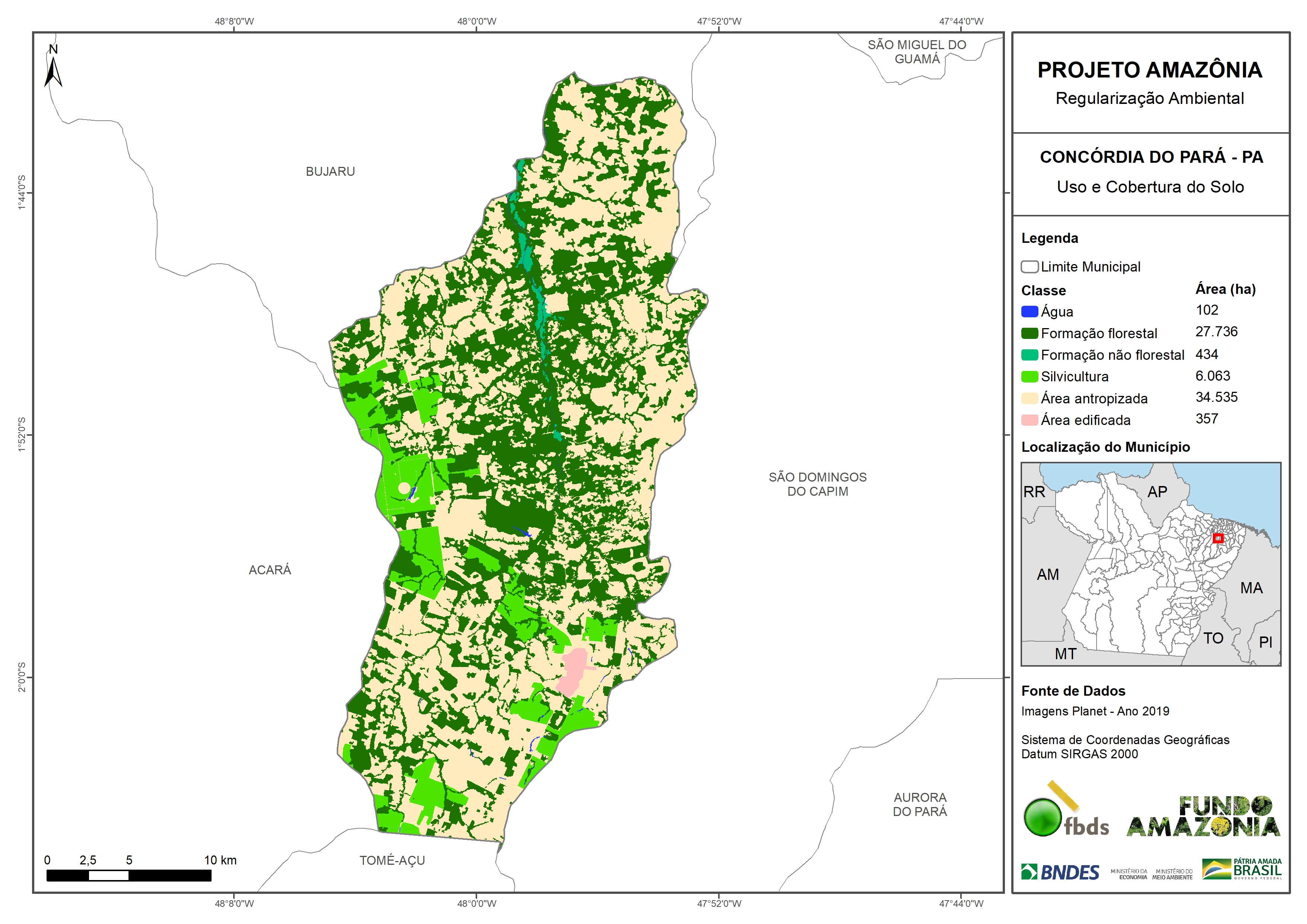The width and height of the screenshot is (1307, 924).
Task: Click the teal Formação não florestal swatch
Action: pos(1029,355)
